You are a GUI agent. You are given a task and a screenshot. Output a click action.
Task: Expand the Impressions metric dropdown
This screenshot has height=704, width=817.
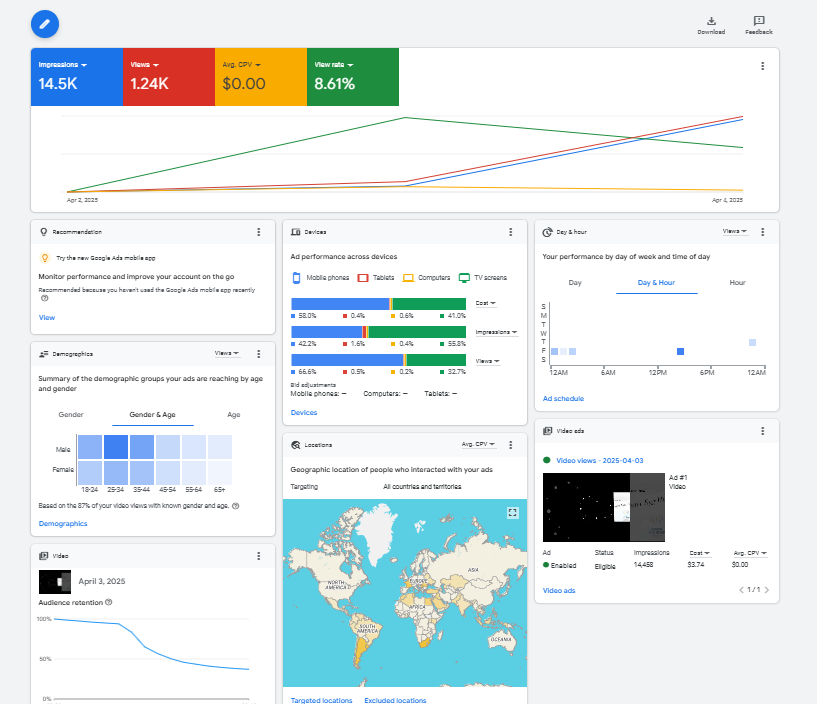tap(63, 65)
